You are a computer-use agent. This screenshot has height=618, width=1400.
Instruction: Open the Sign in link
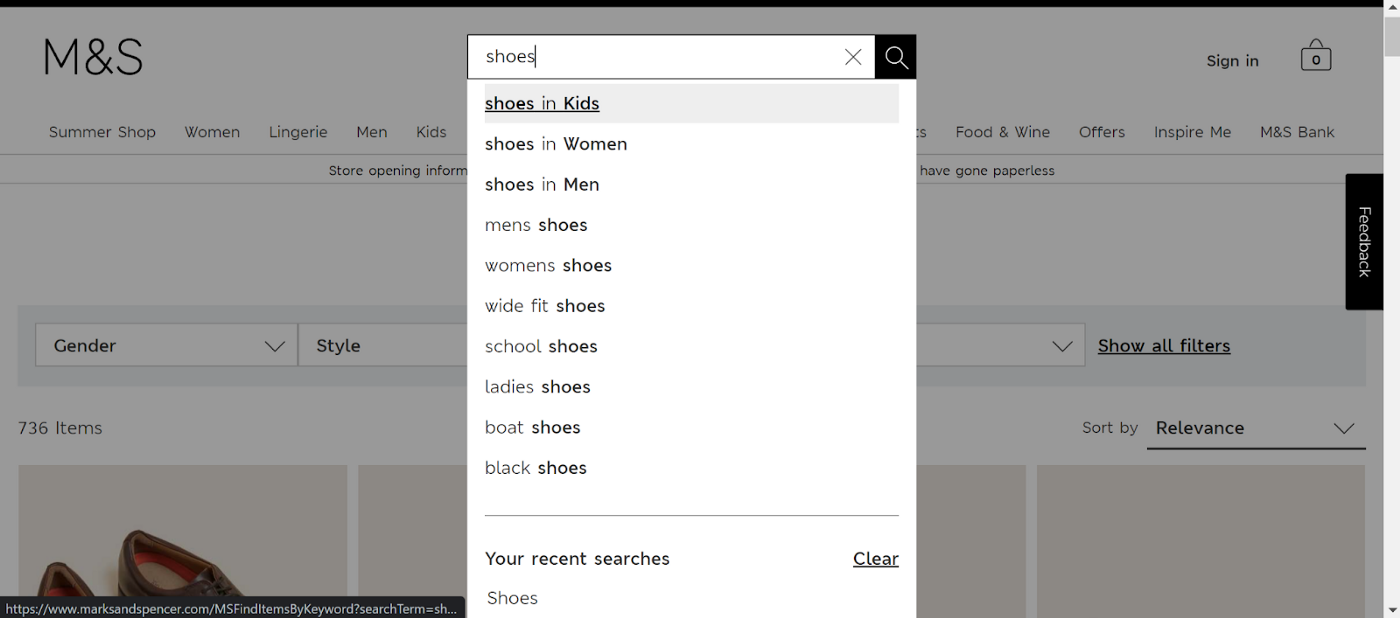tap(1232, 61)
